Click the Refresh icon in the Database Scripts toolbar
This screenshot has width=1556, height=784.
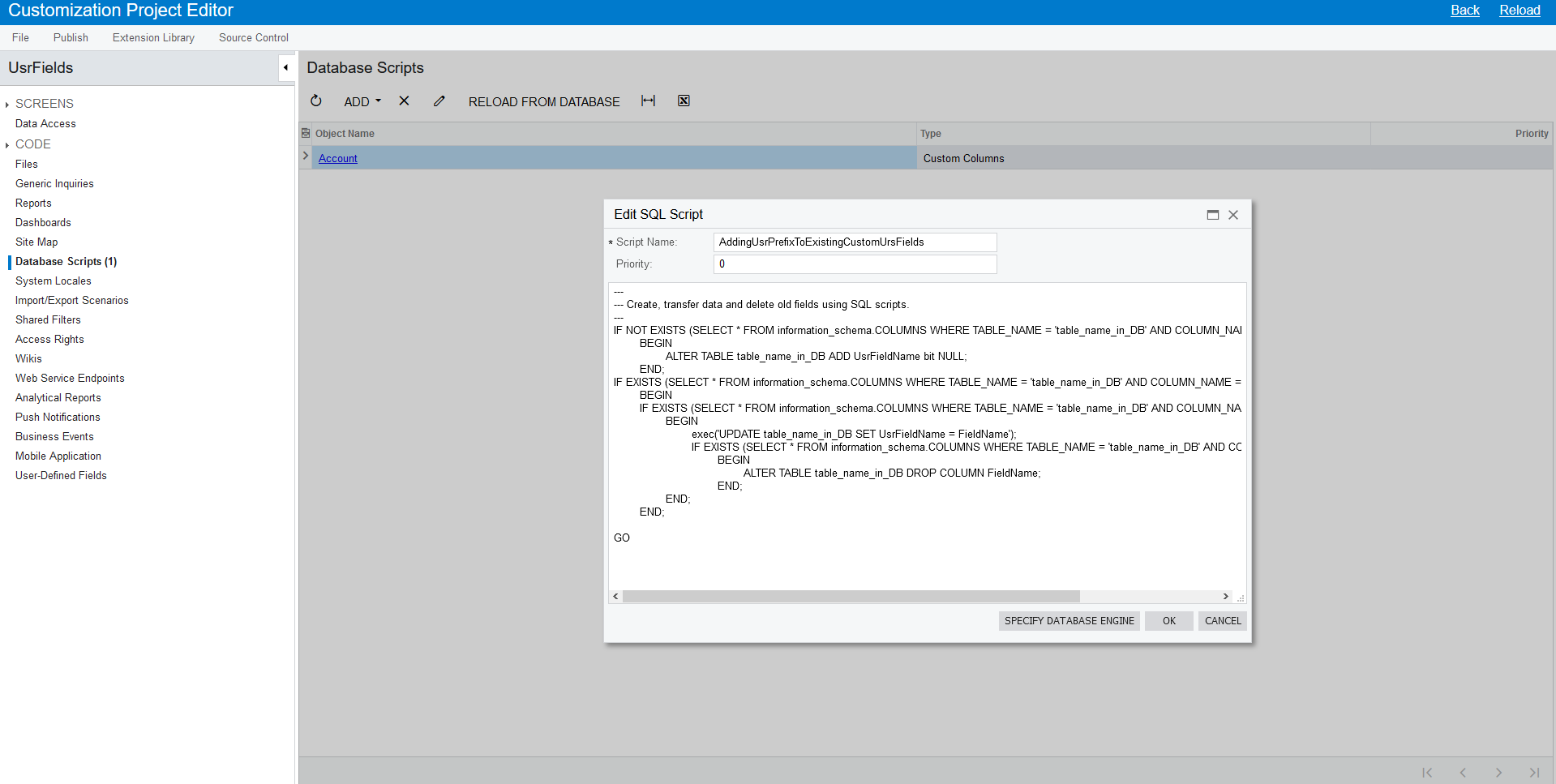(x=316, y=101)
